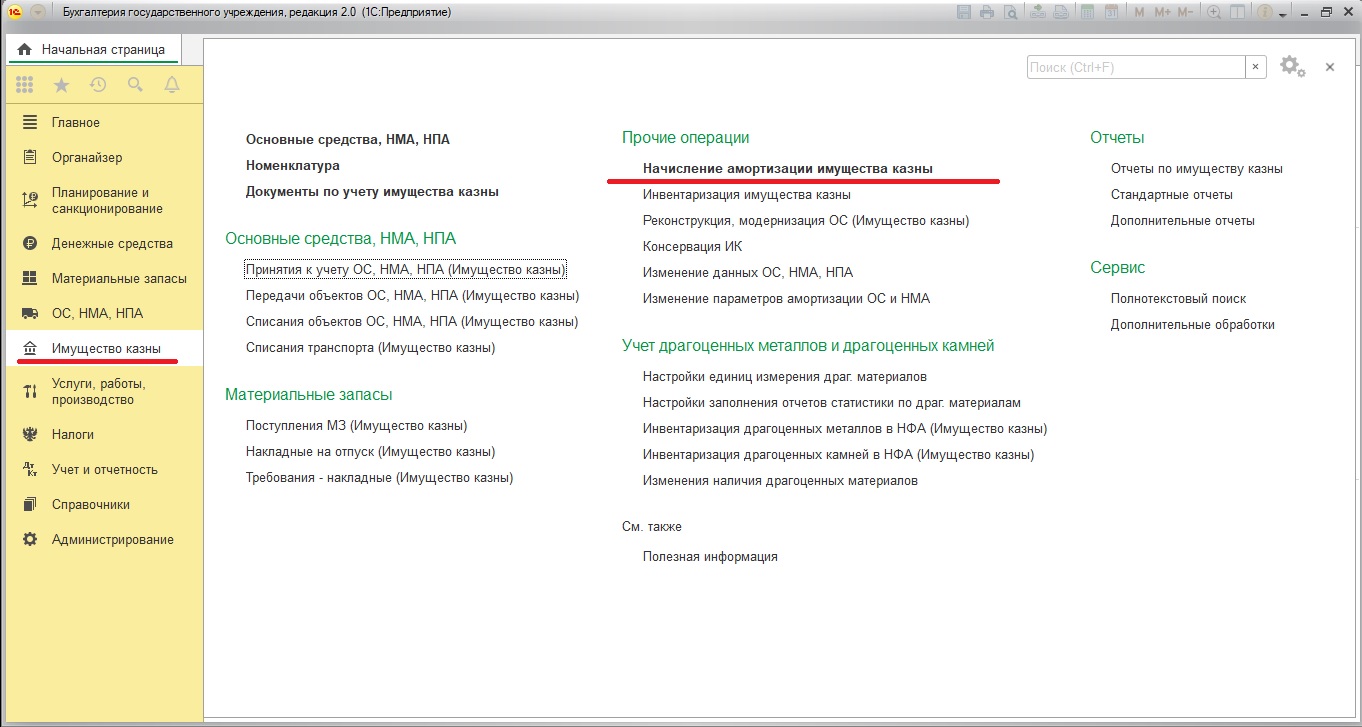
Task: Click the Поиск (Ctrl+F) search field
Action: [1134, 67]
